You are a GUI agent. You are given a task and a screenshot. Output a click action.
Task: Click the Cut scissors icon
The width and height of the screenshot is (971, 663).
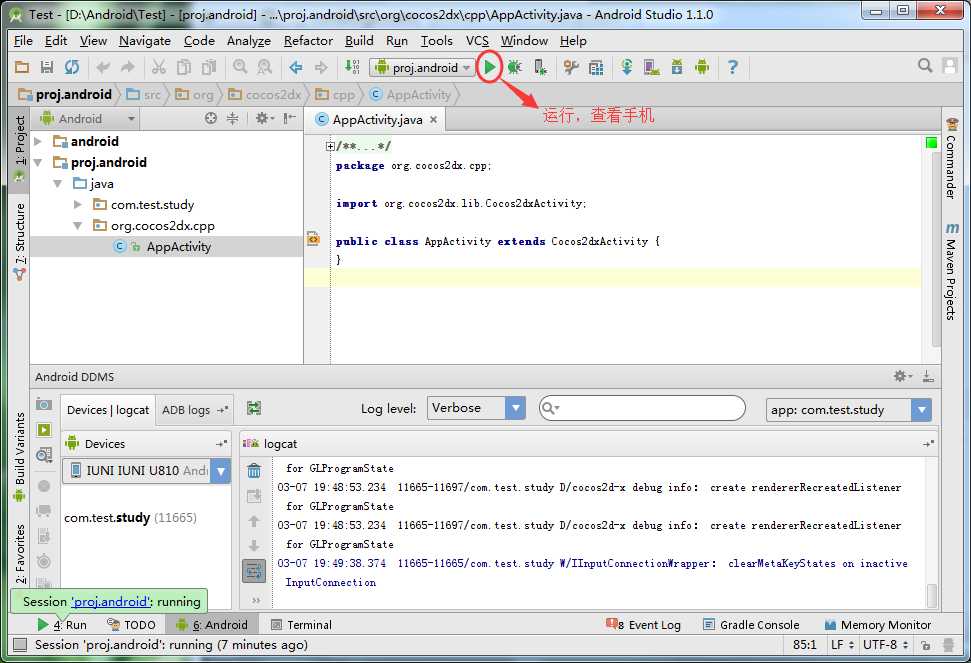[x=159, y=67]
